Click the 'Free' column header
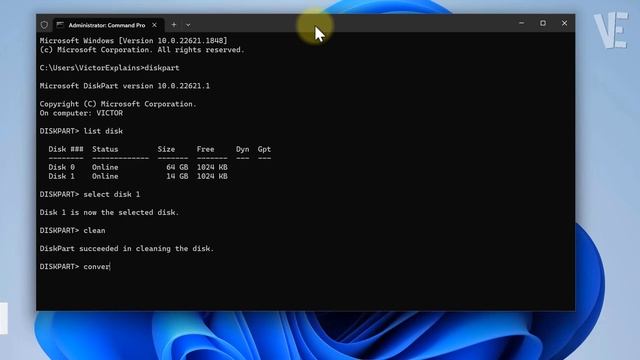The image size is (640, 360). point(205,149)
